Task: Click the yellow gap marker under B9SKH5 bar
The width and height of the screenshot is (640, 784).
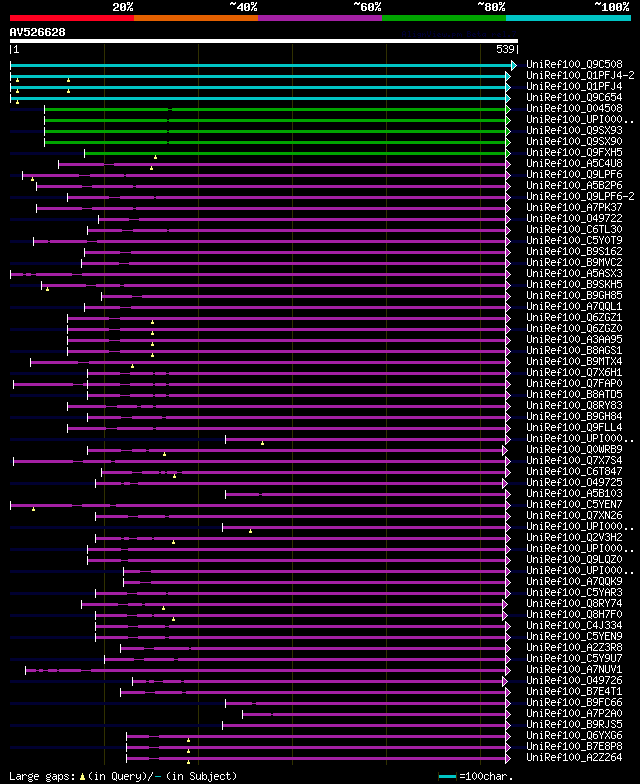Action: click(48, 289)
